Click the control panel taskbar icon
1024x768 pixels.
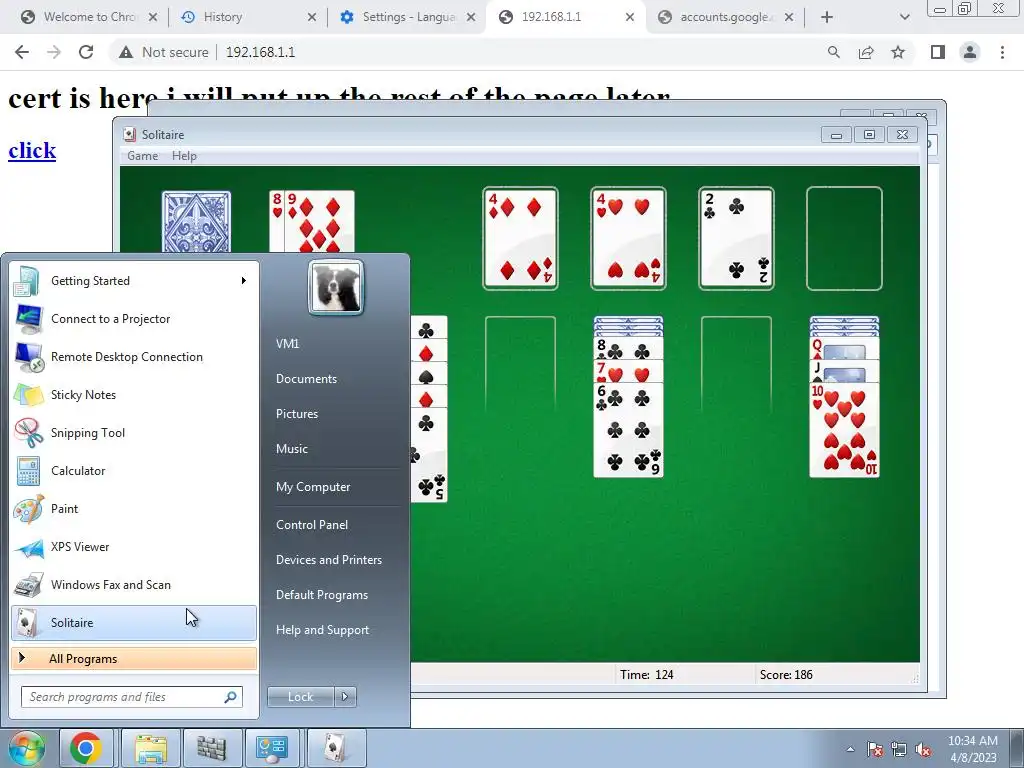click(x=272, y=748)
